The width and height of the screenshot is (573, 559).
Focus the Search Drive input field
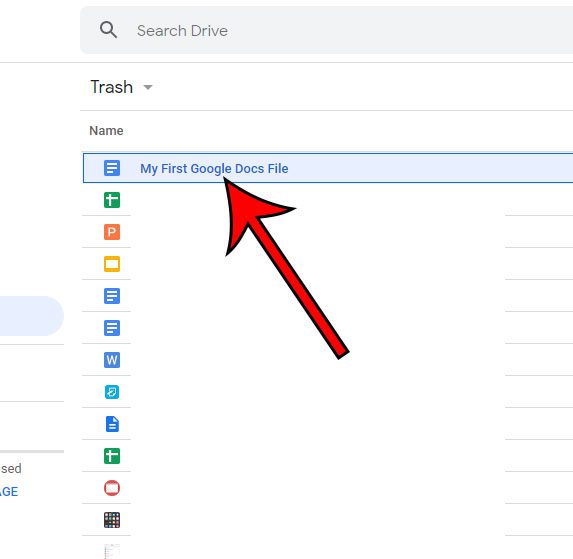[x=326, y=30]
